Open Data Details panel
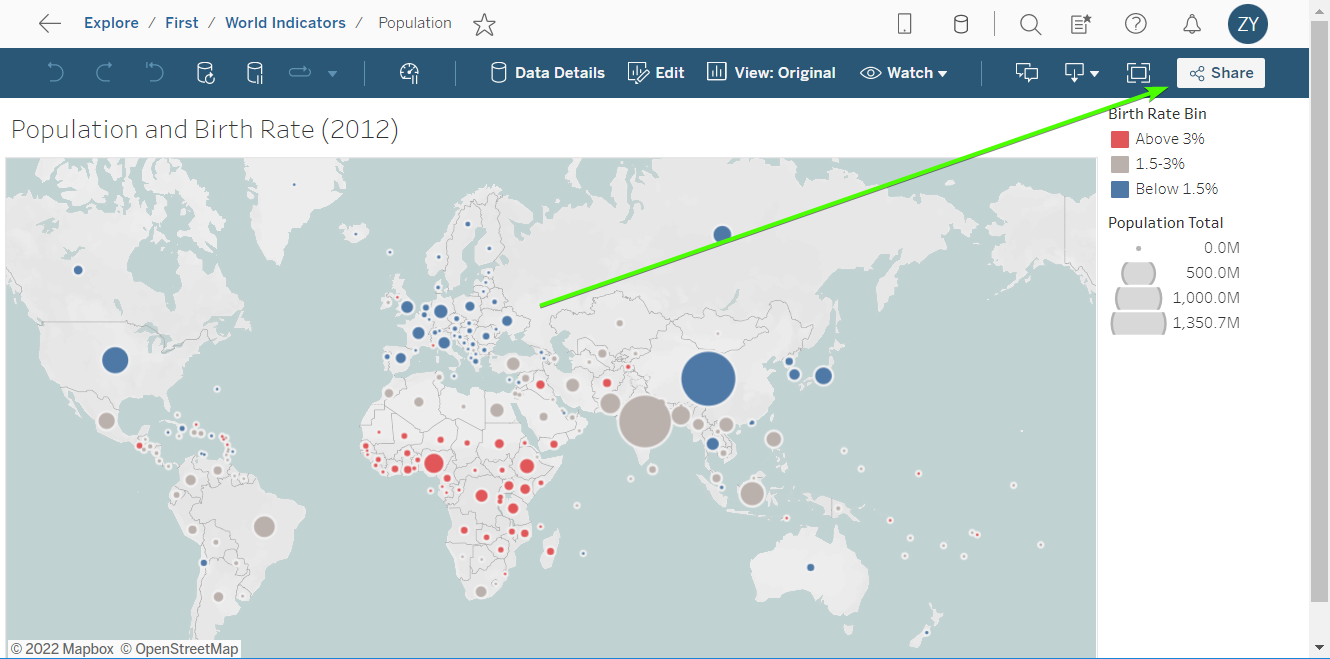This screenshot has height=659, width=1330. (547, 73)
